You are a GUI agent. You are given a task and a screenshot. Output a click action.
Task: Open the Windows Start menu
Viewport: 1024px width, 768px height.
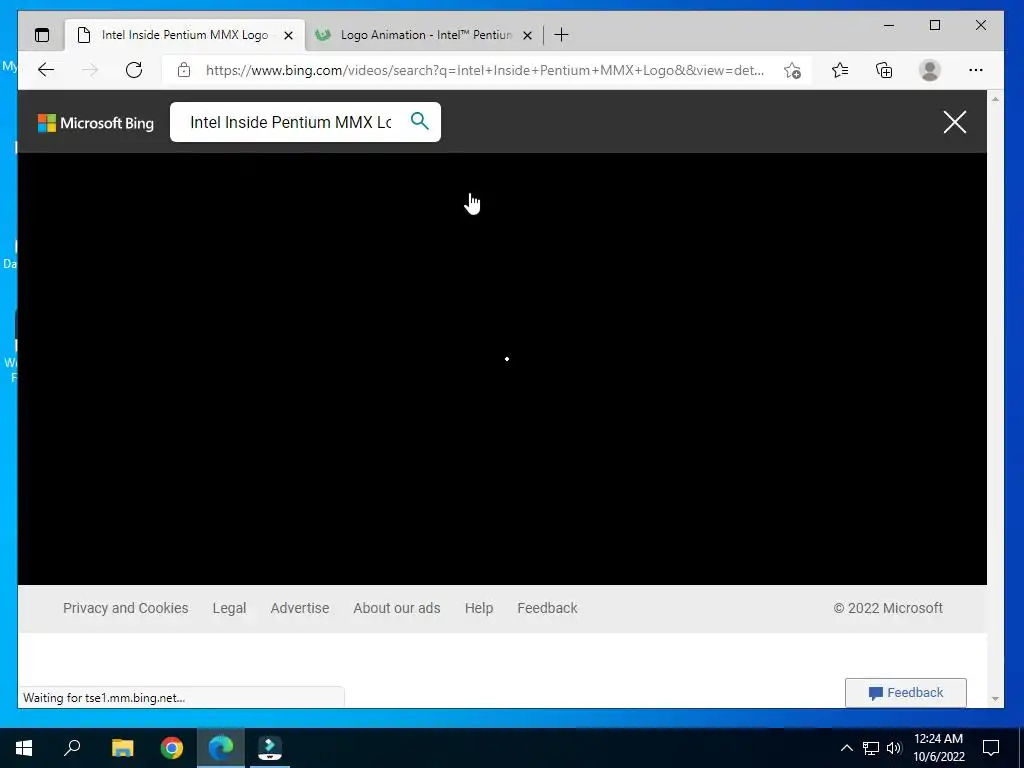(24, 748)
